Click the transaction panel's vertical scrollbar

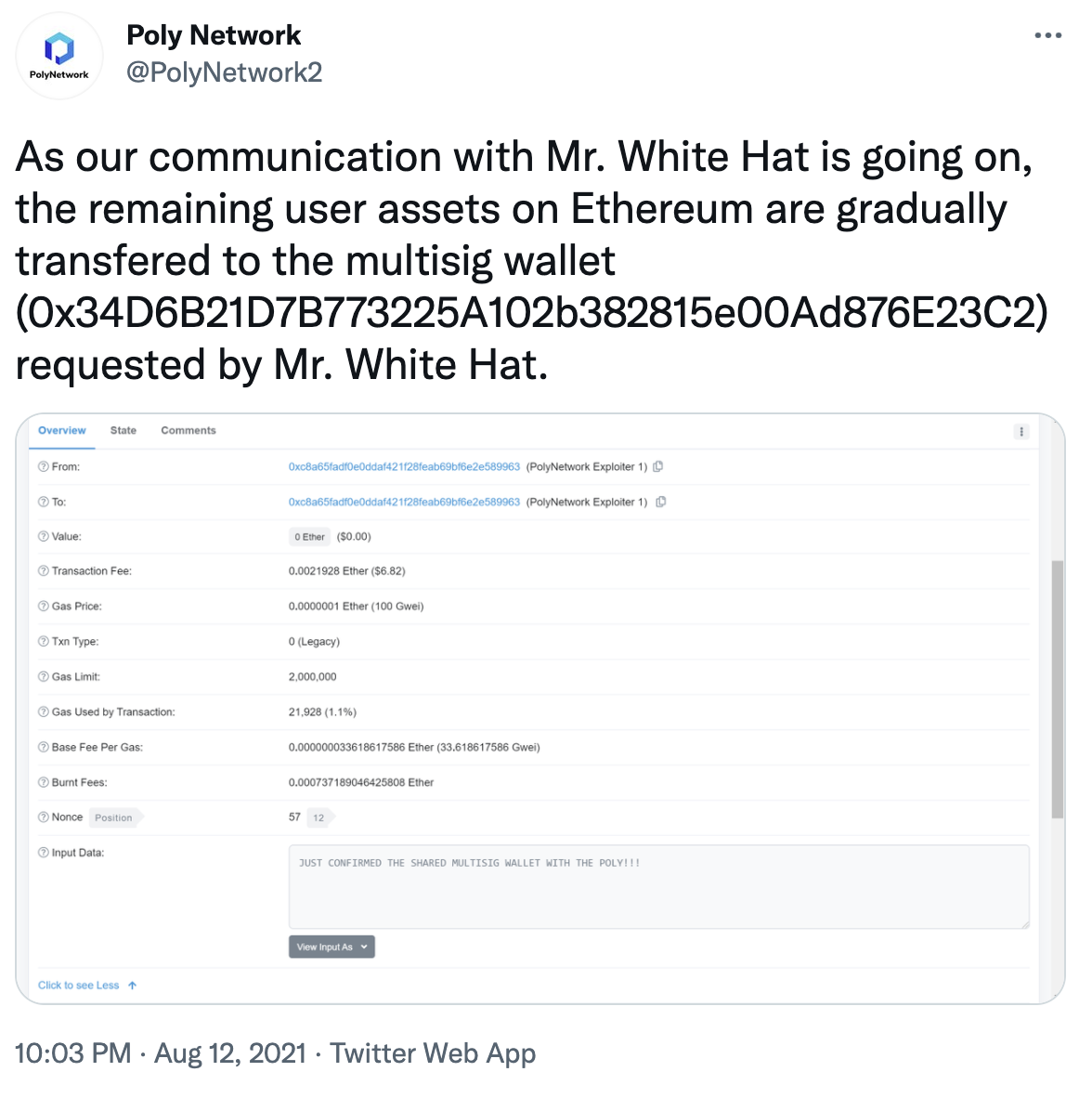pos(1057,688)
